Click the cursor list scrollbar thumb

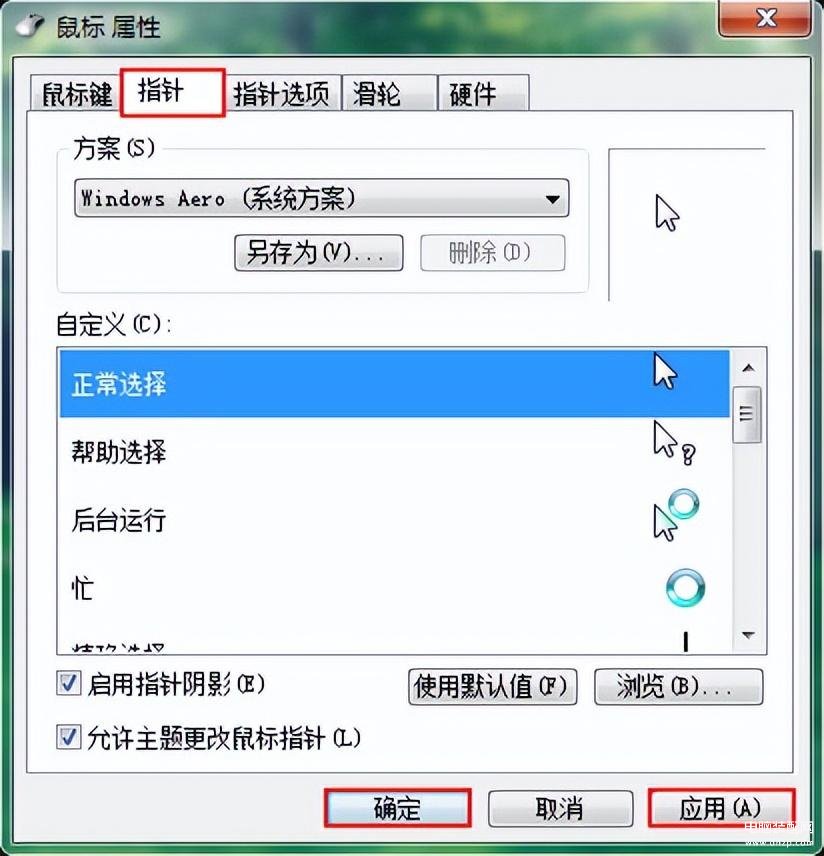point(746,414)
